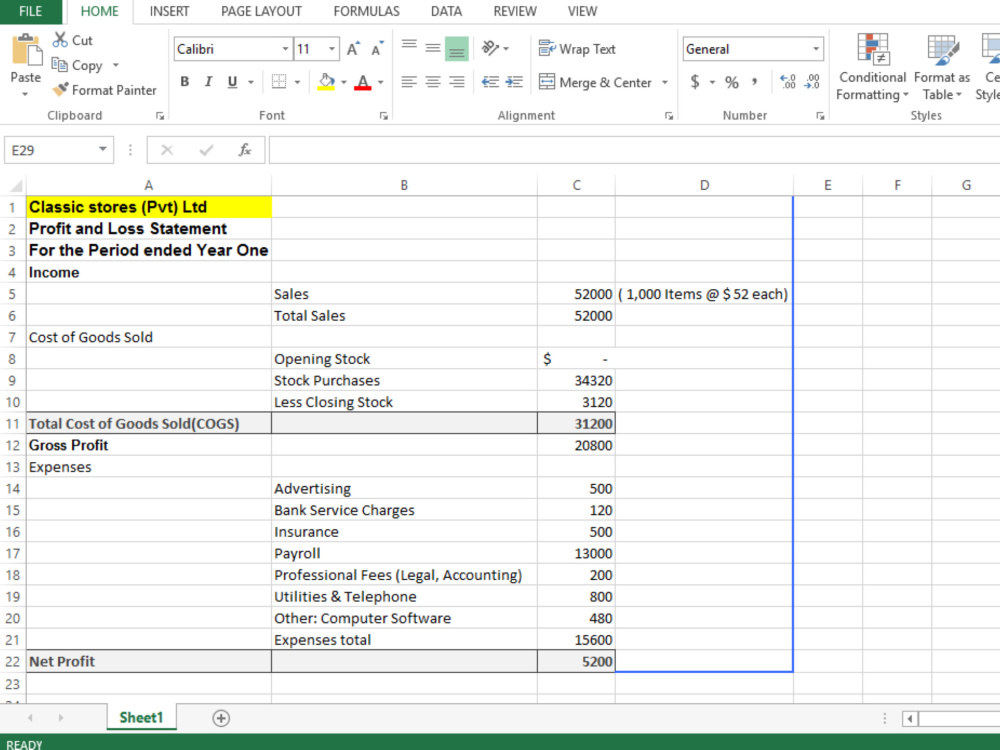1000x750 pixels.
Task: Expand Merge & Center dropdown arrow
Action: [665, 82]
